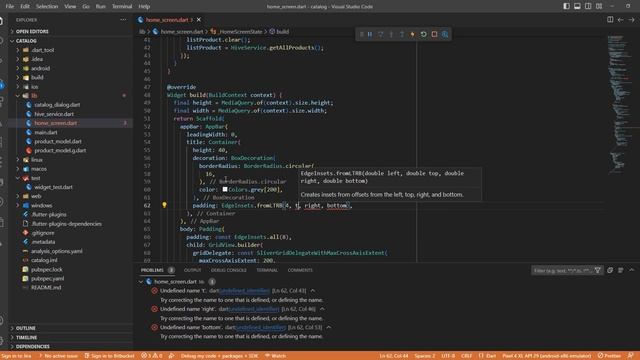Switch to the Comments panel tab
This screenshot has width=640, height=360.
coord(300,270)
